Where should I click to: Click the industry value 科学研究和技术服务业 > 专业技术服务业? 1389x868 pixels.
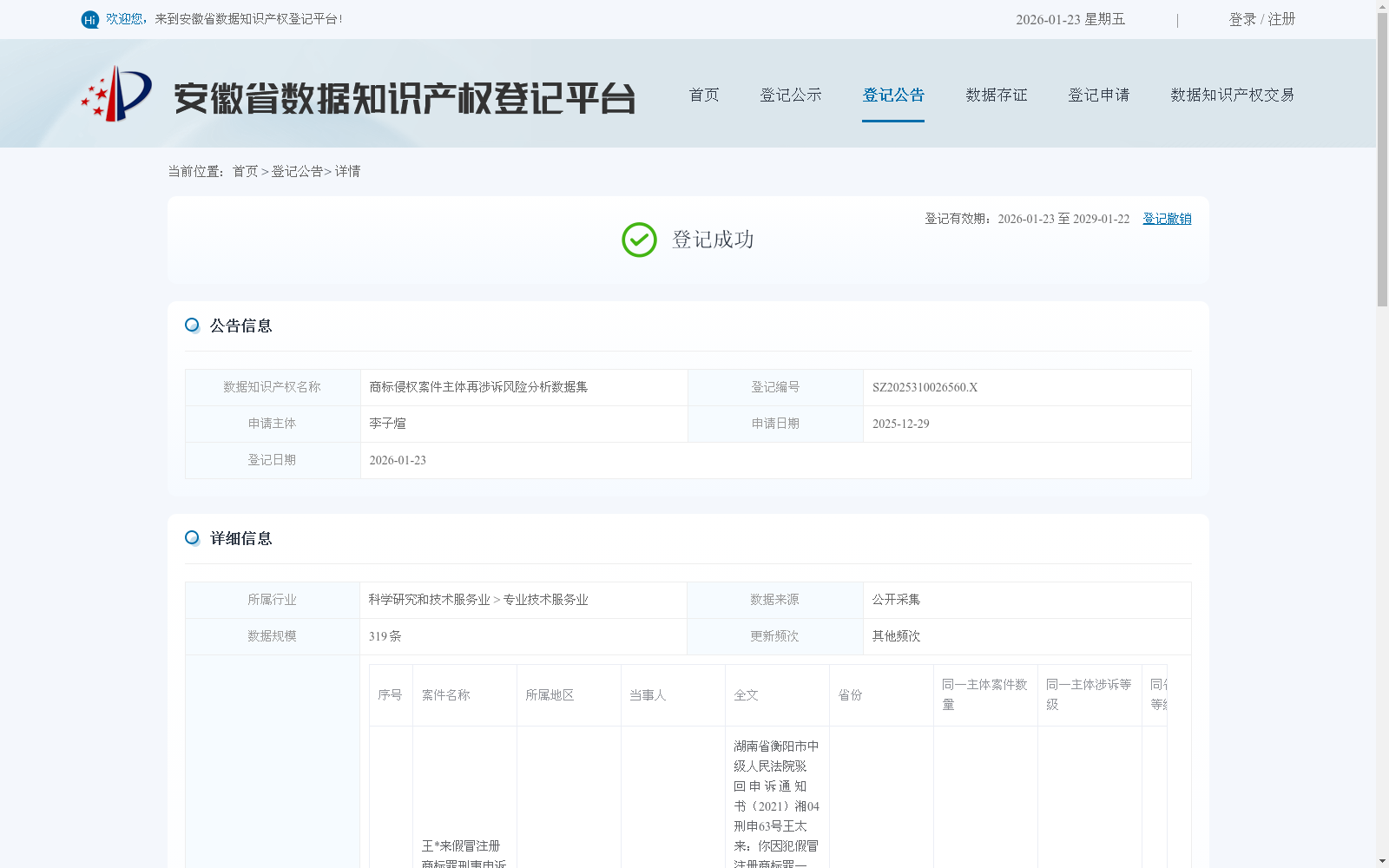pyautogui.click(x=478, y=600)
